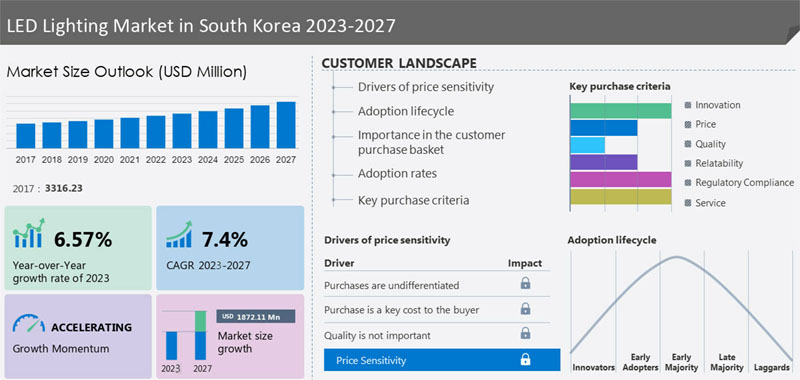Screen dimensions: 800x380
Task: Click the Relatability legend marker
Action: pos(688,164)
